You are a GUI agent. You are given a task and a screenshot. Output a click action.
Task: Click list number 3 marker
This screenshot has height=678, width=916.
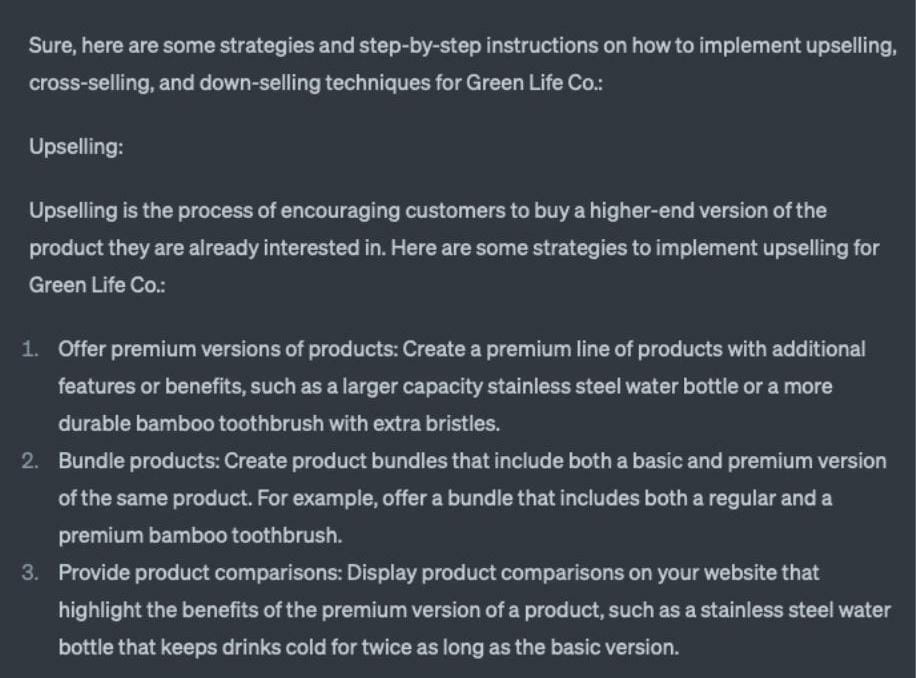30,573
